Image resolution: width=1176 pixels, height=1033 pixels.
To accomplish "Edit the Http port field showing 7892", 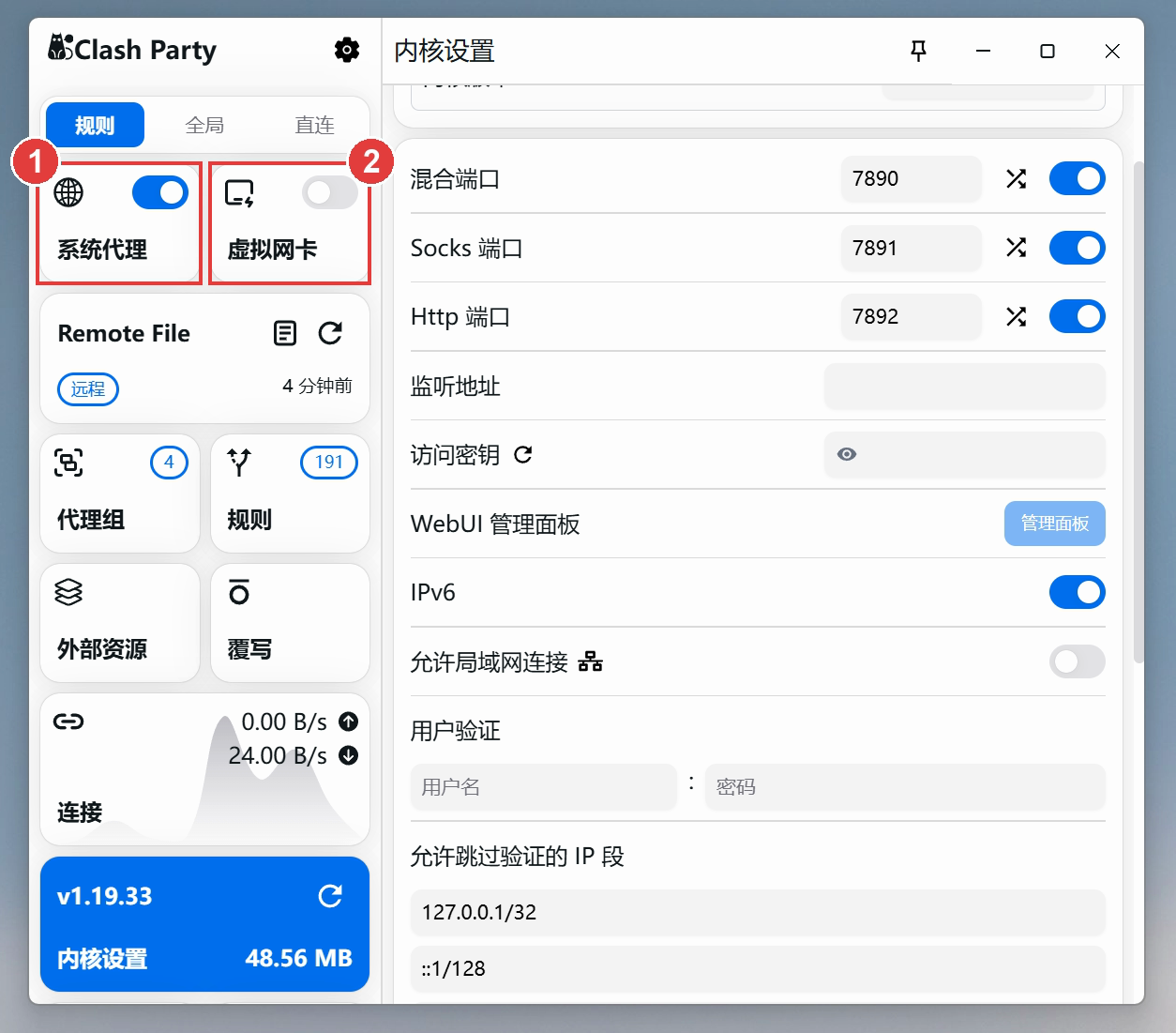I will tap(911, 316).
